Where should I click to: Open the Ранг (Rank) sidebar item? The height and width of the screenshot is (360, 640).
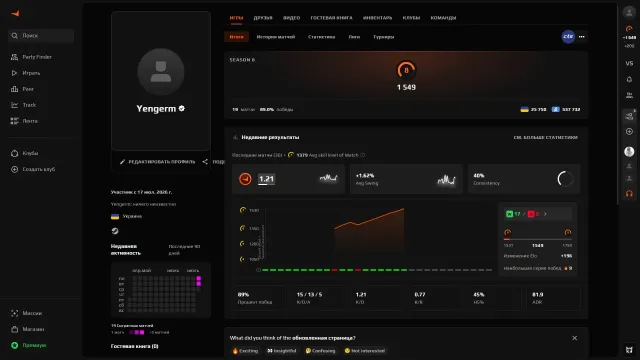(22, 89)
